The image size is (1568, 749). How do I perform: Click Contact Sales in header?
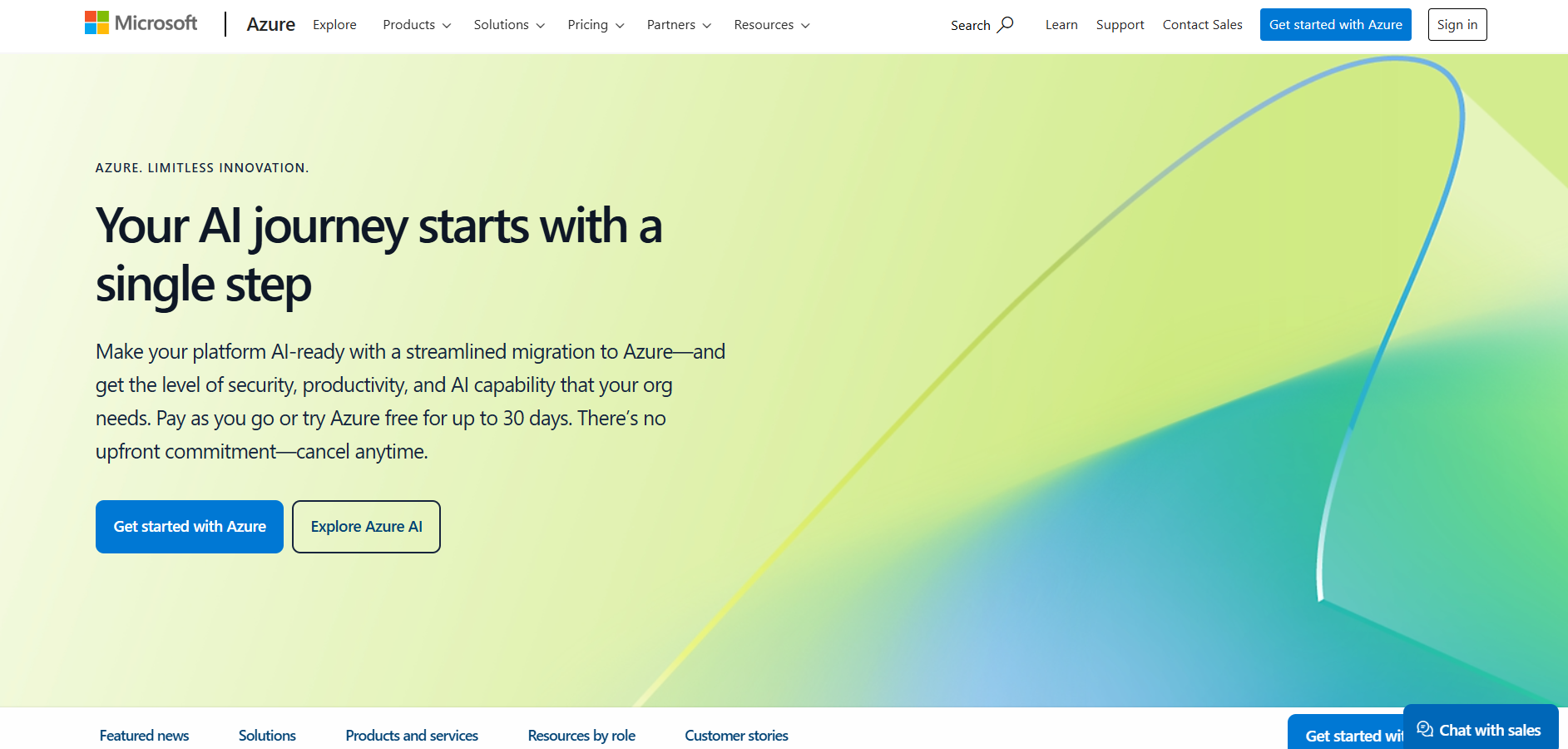tap(1202, 25)
